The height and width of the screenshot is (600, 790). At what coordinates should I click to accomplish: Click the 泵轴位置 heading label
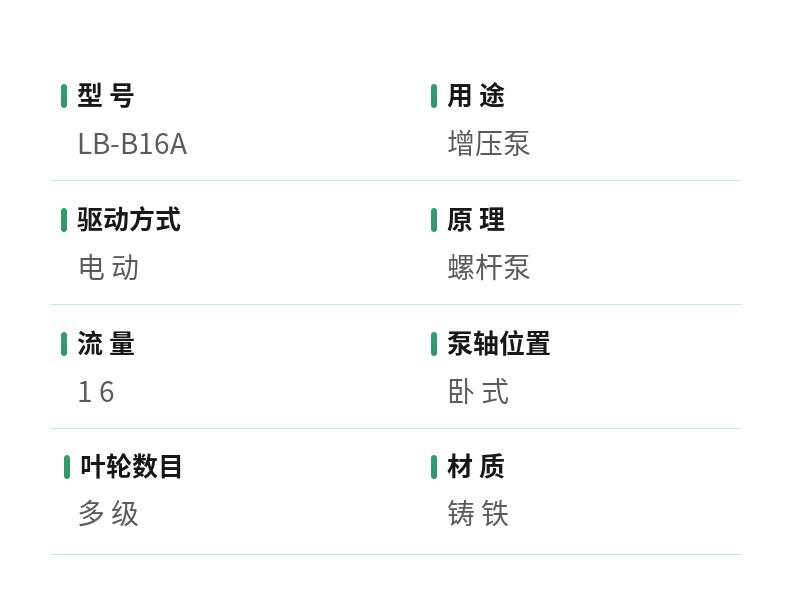498,344
